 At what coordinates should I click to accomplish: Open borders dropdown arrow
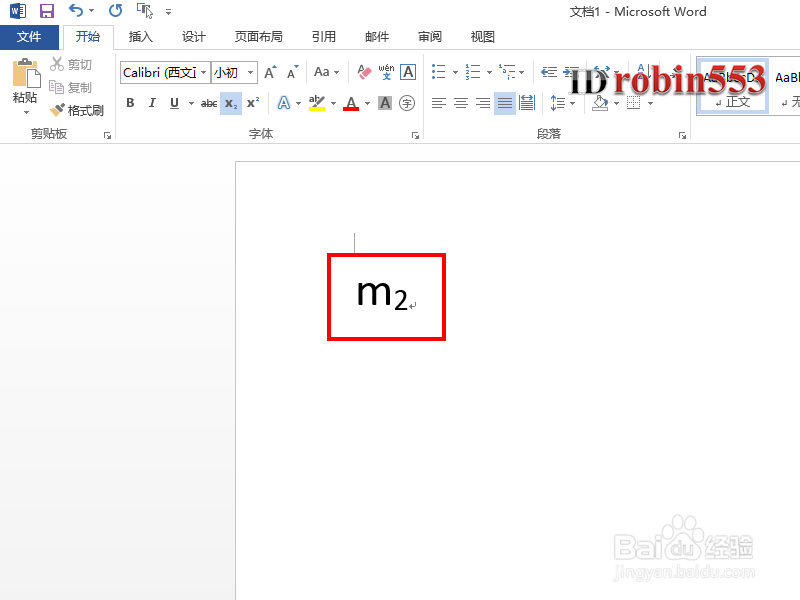pos(651,104)
